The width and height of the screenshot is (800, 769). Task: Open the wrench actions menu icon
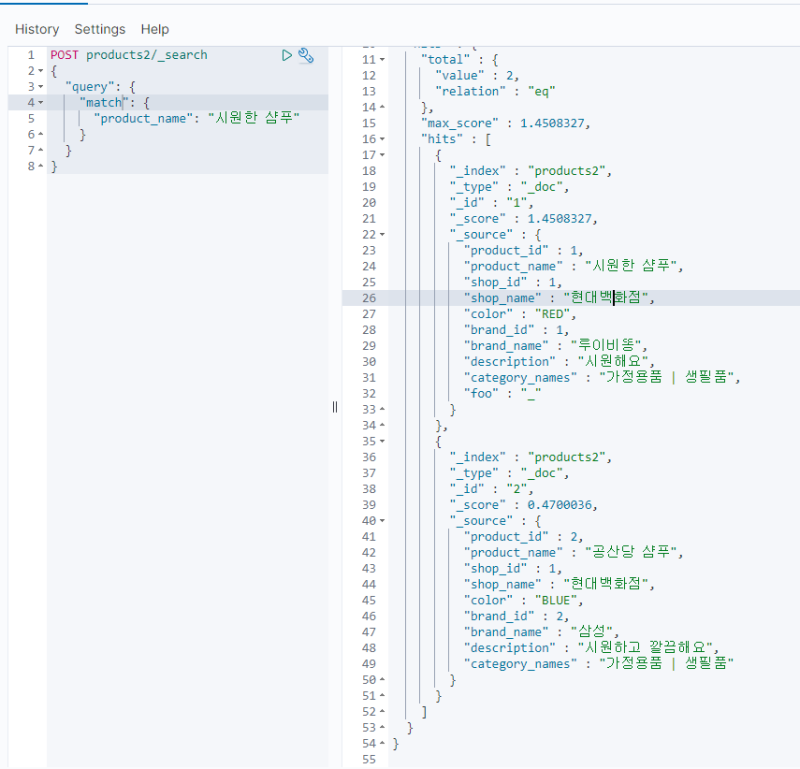click(x=307, y=56)
